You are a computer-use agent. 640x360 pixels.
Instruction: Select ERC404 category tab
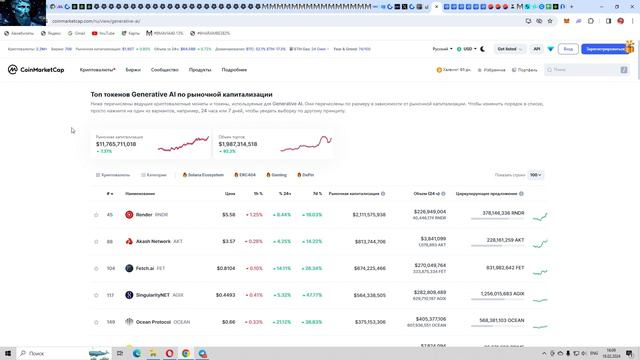pos(244,175)
